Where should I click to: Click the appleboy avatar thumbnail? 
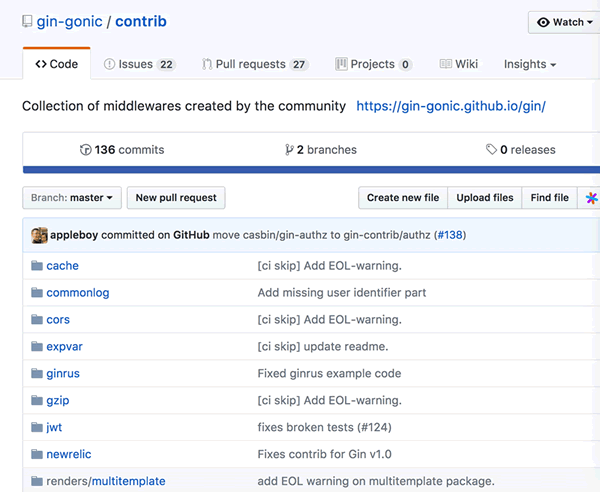pyautogui.click(x=39, y=235)
